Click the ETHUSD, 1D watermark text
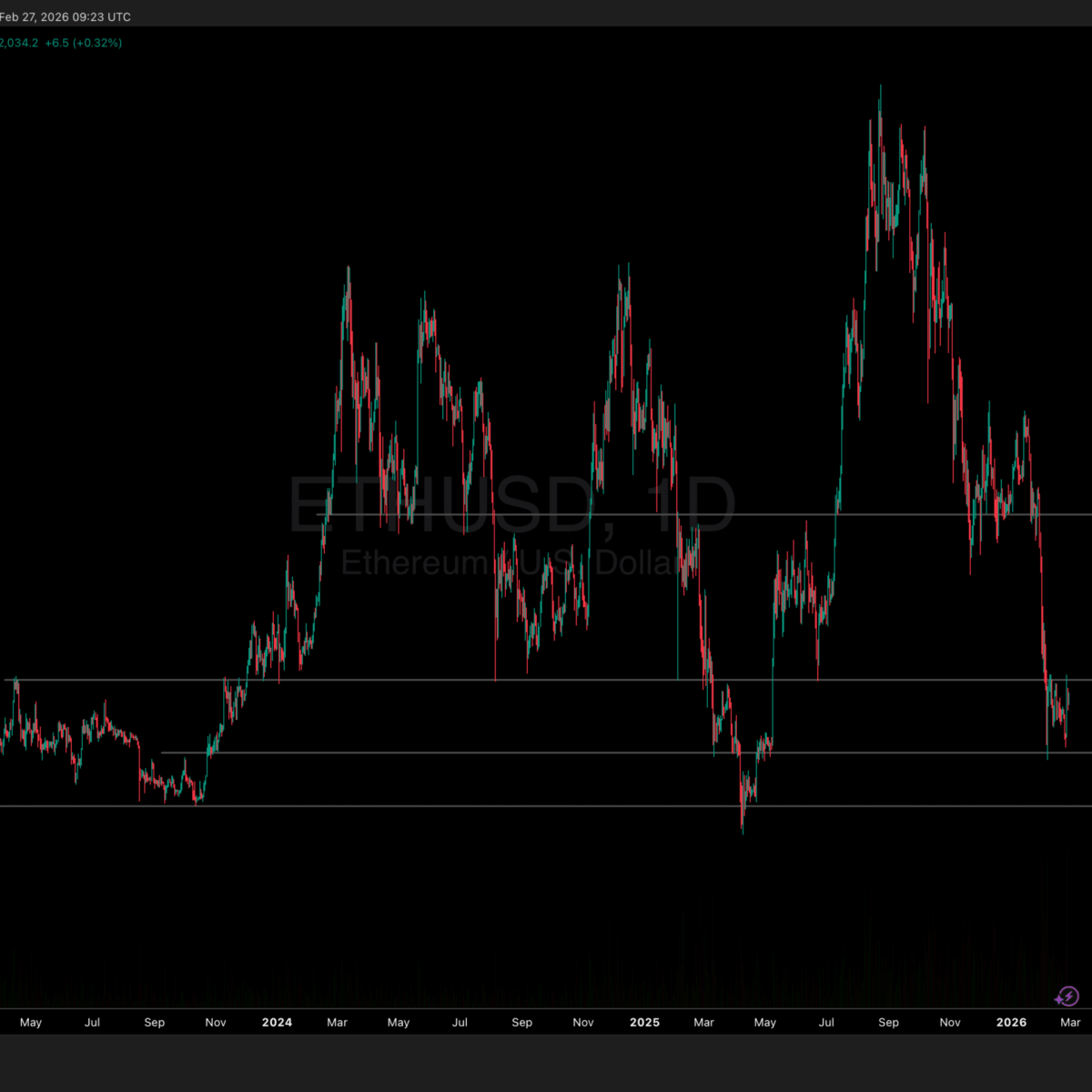Image resolution: width=1092 pixels, height=1092 pixels. pyautogui.click(x=511, y=507)
